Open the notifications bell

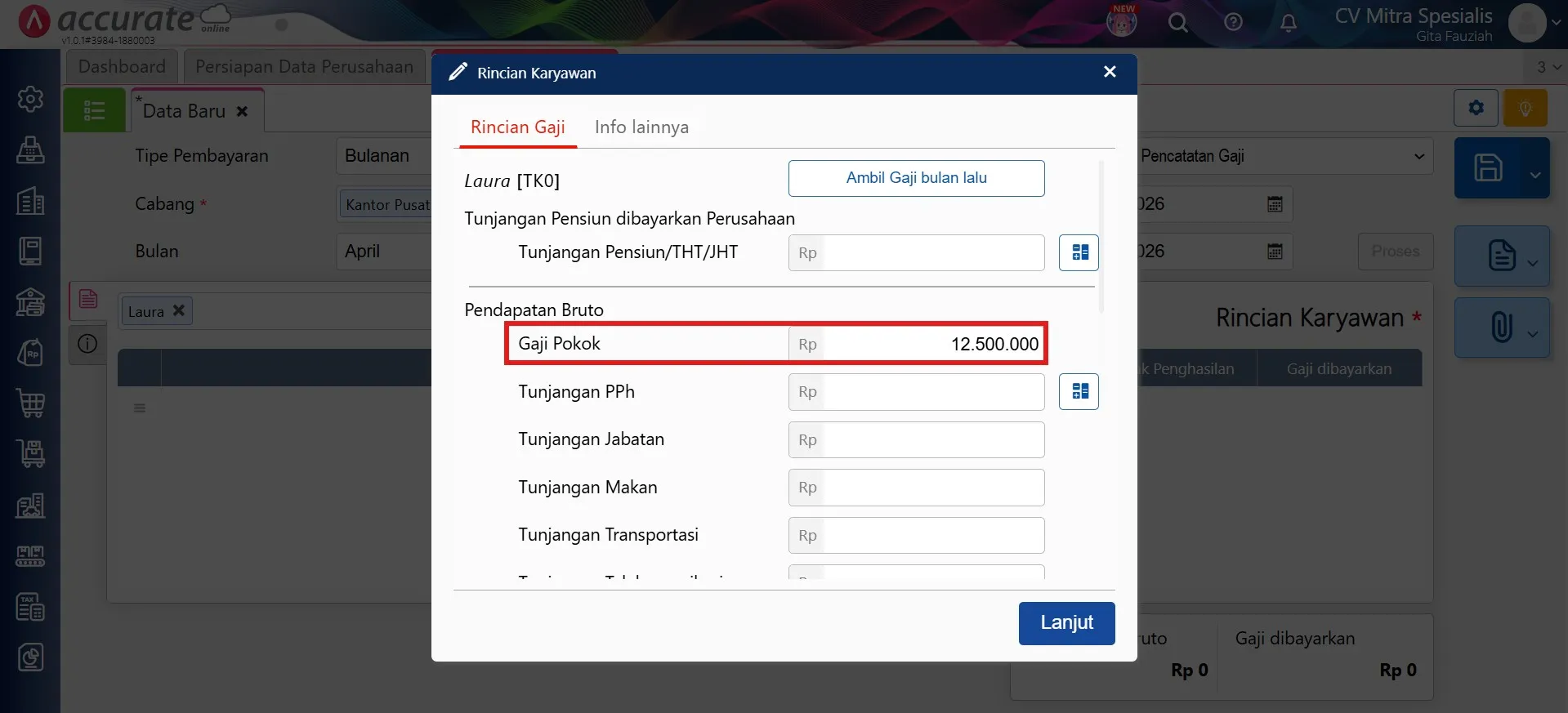(1289, 23)
